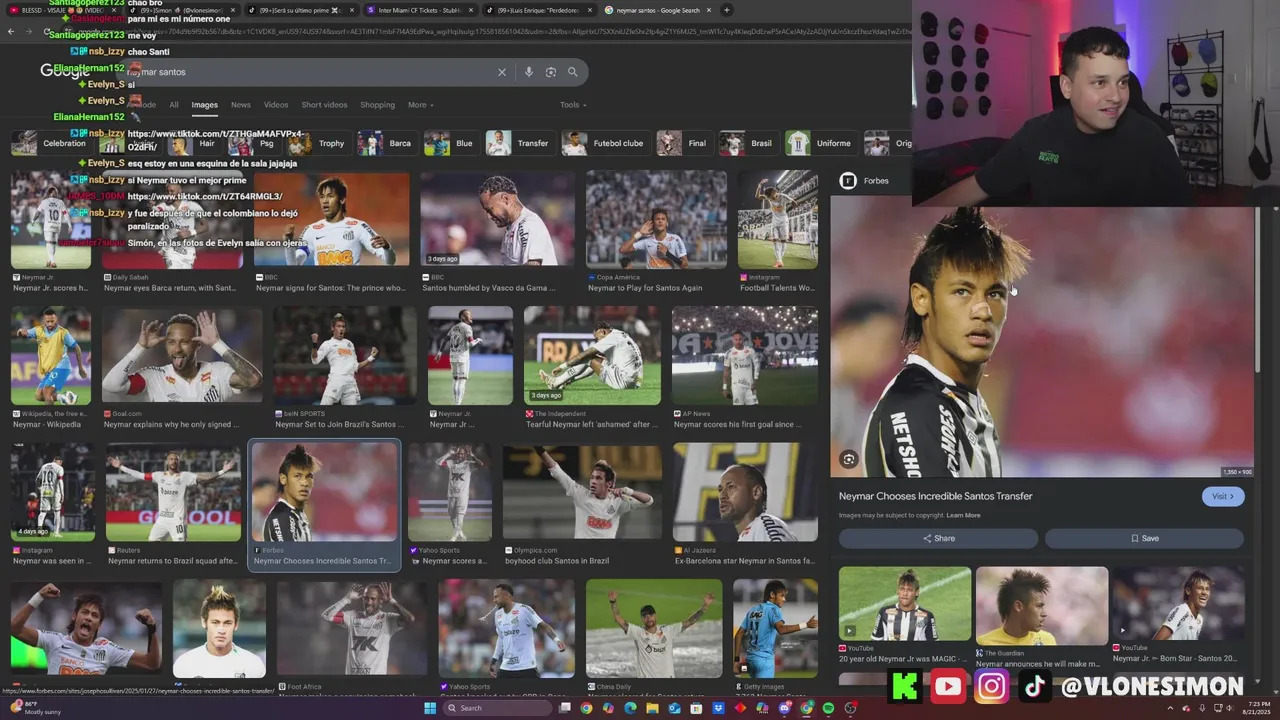
Task: Switch to the Videos tab
Action: [276, 105]
